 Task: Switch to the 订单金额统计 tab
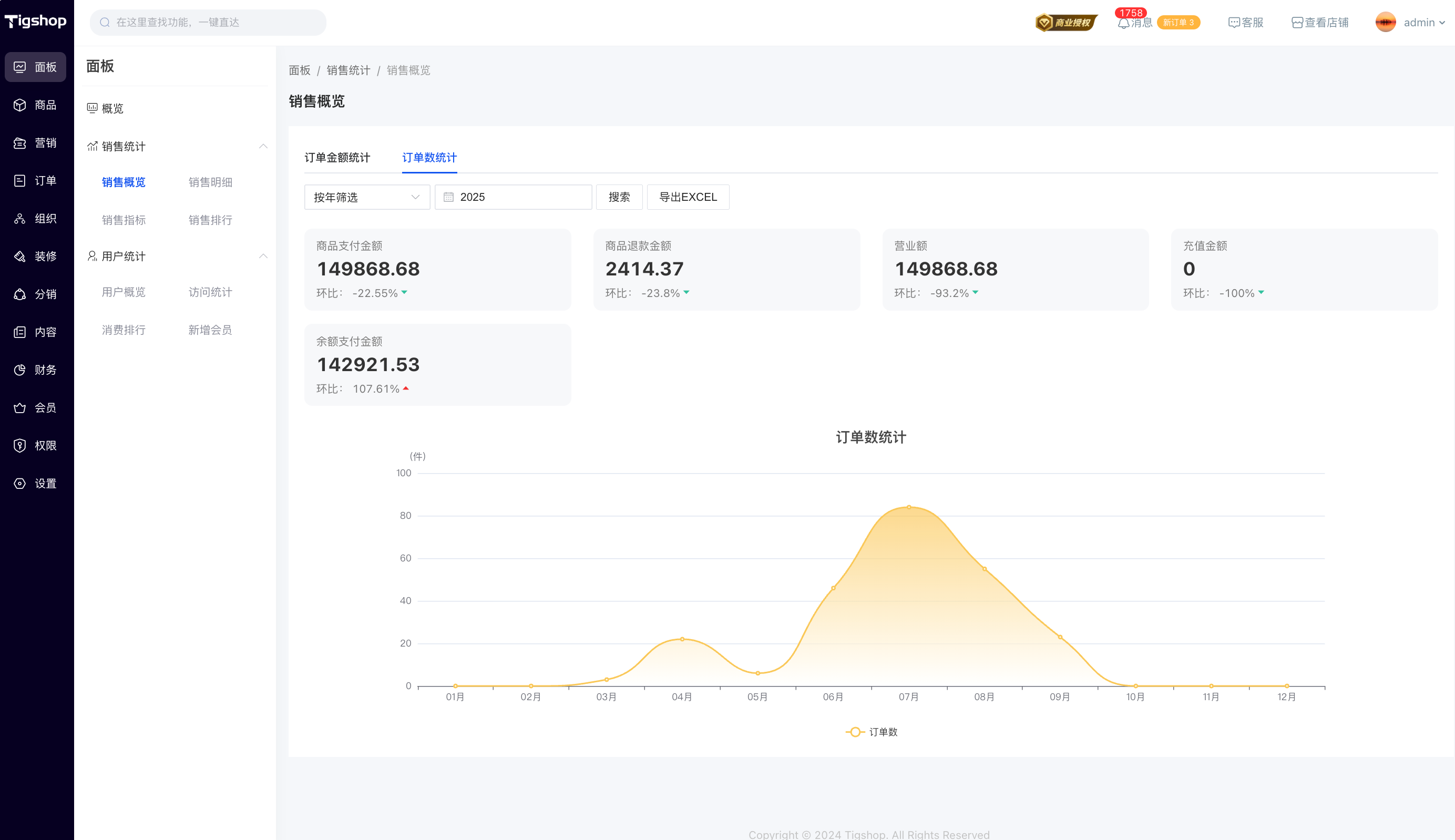tap(337, 158)
